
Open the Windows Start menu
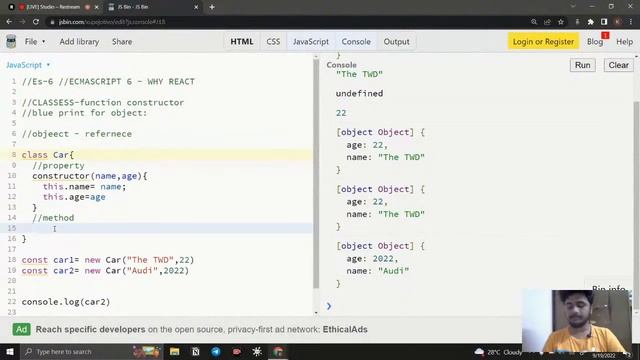click(10, 351)
